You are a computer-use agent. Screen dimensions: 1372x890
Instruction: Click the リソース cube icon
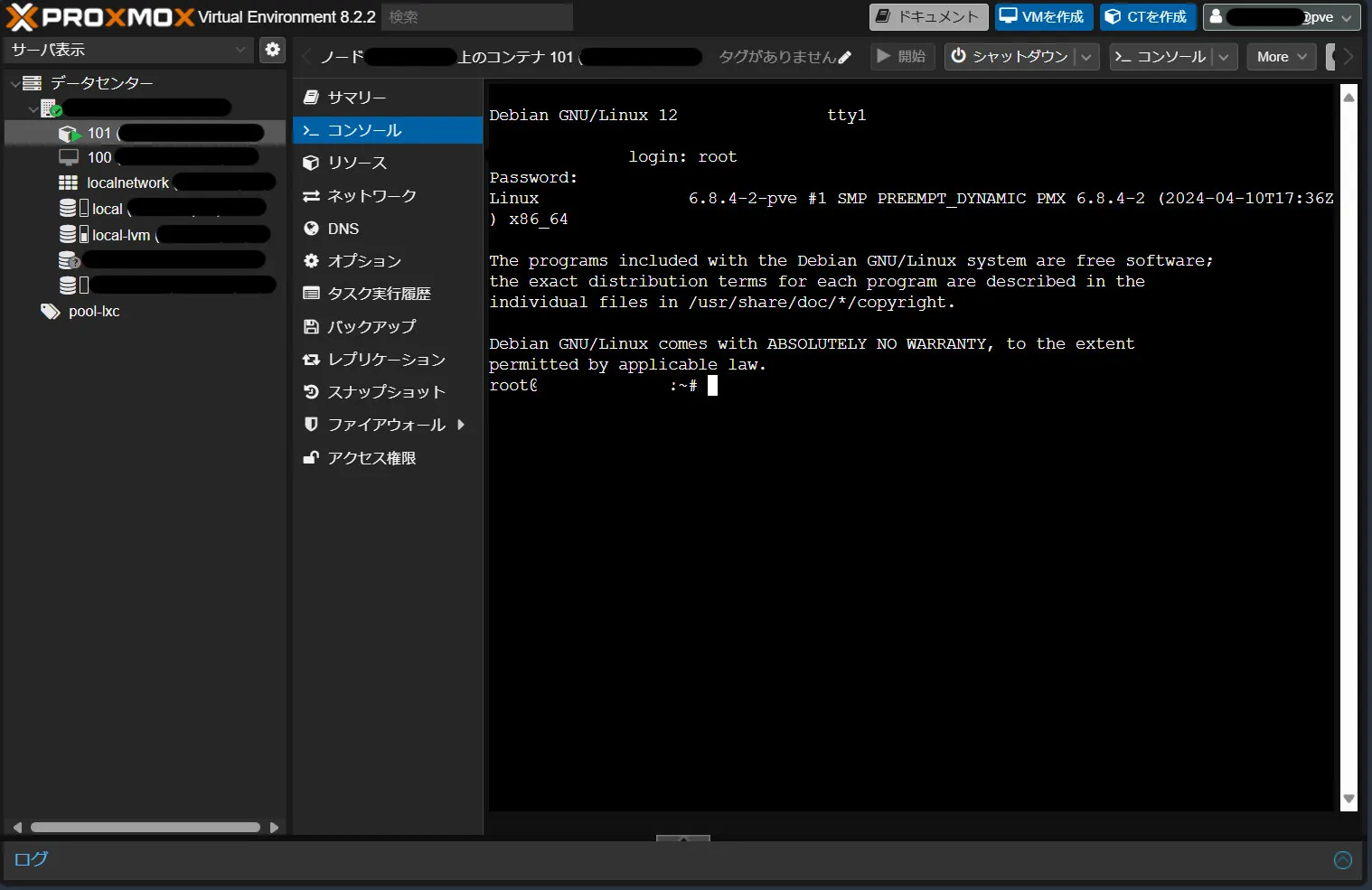pos(311,163)
